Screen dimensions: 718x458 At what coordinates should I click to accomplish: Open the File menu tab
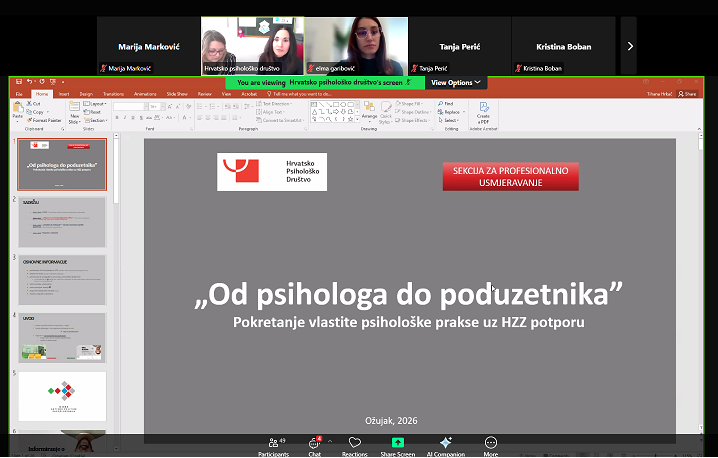pyautogui.click(x=19, y=93)
